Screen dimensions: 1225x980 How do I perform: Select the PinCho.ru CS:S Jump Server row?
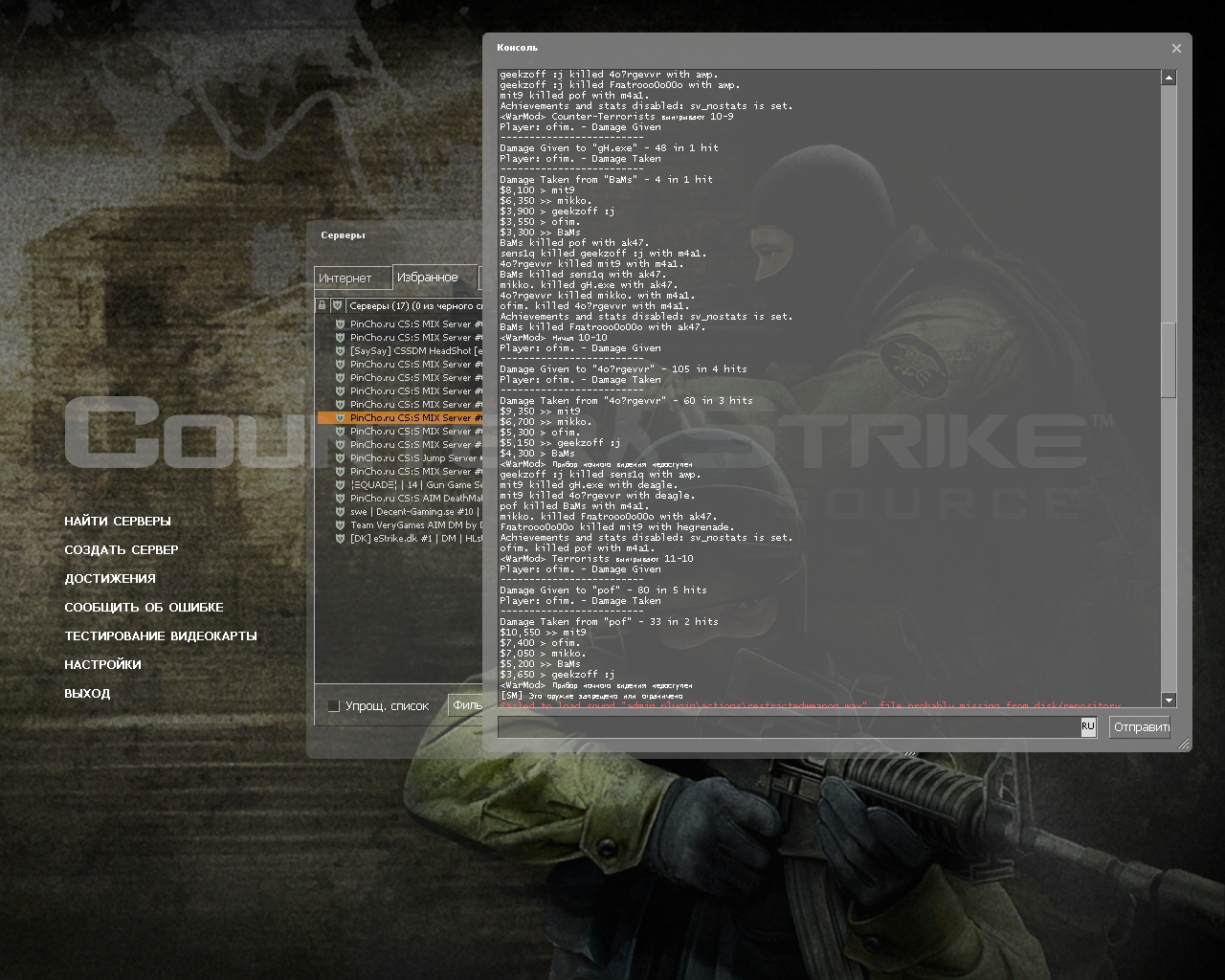point(400,458)
